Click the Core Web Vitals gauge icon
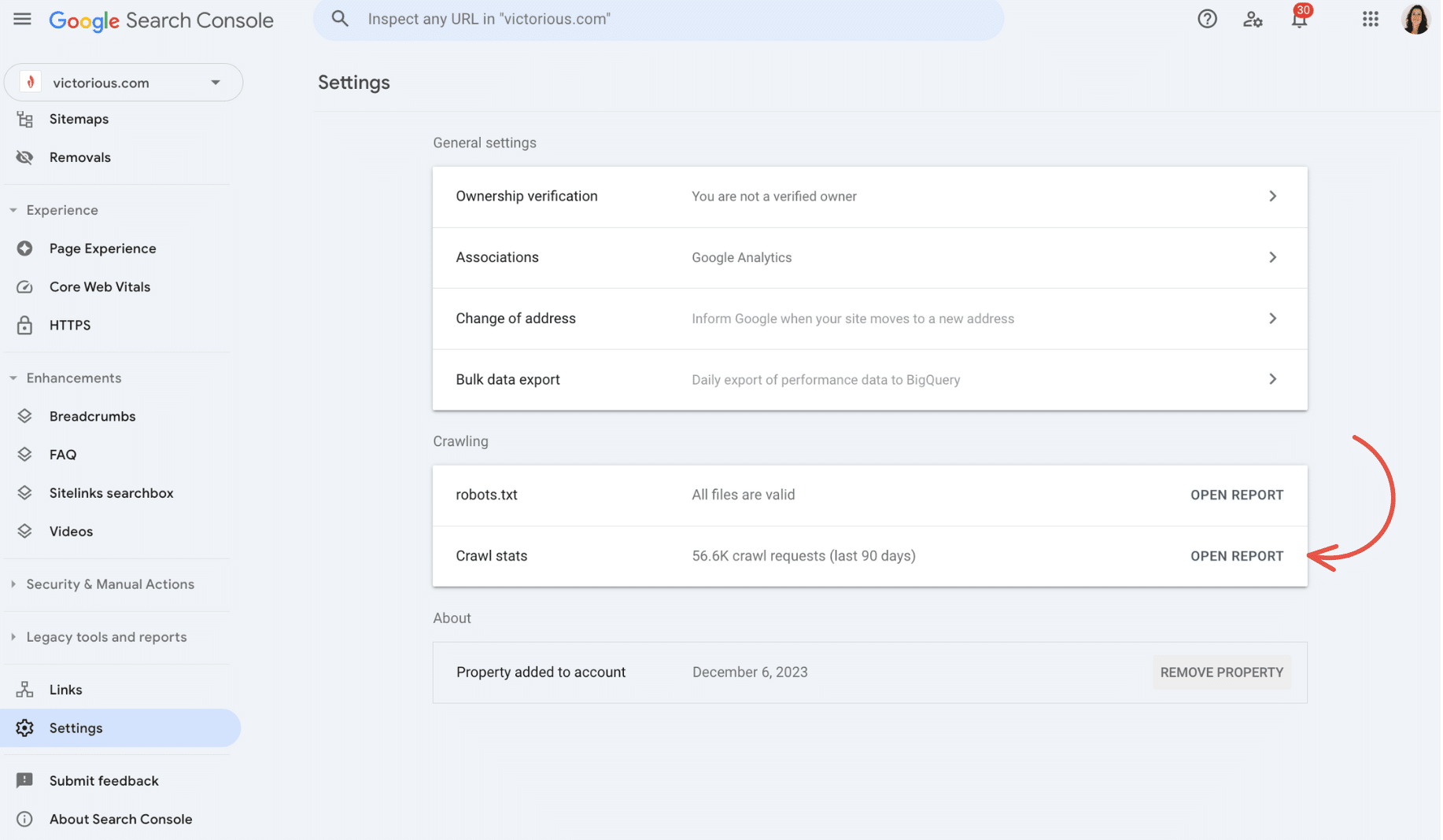 [25, 287]
